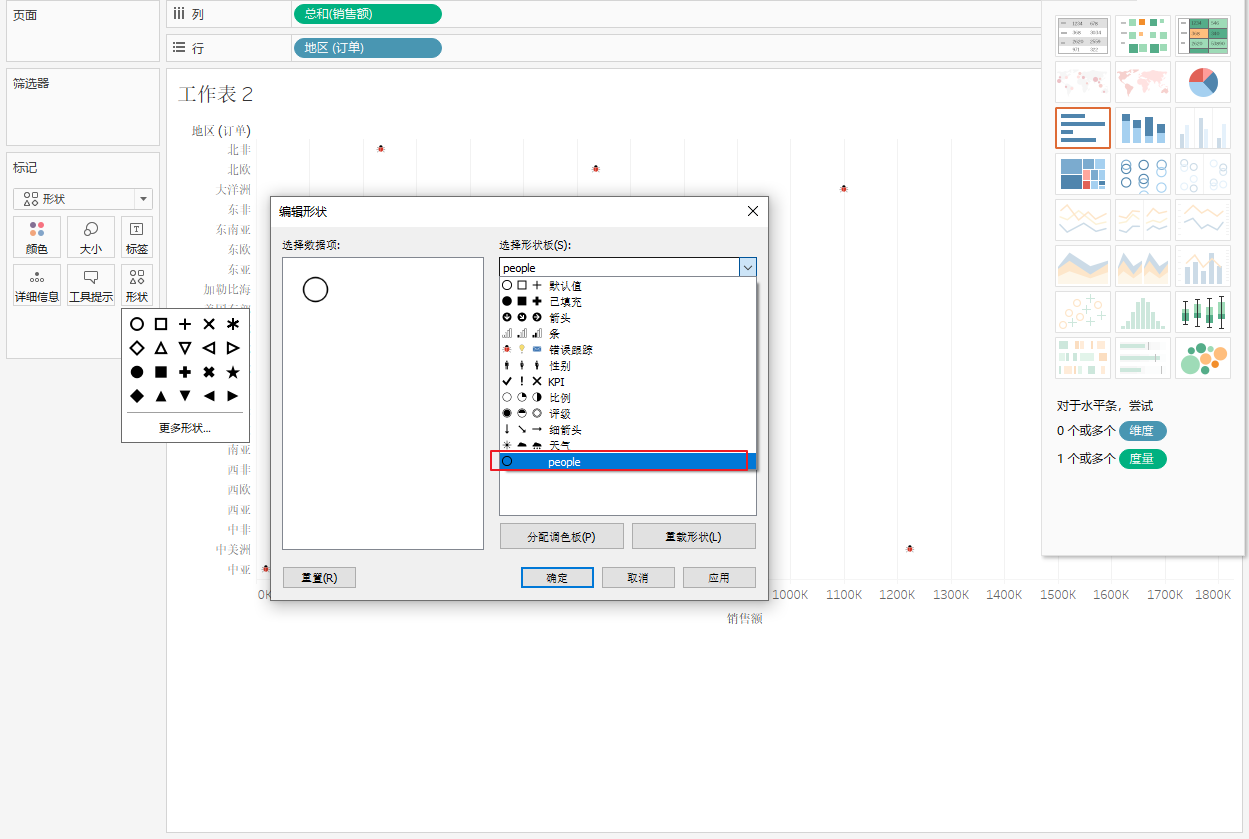Screen dimensions: 1249x839
Task: Pick the filled map chart in Show Me
Action: (1143, 82)
